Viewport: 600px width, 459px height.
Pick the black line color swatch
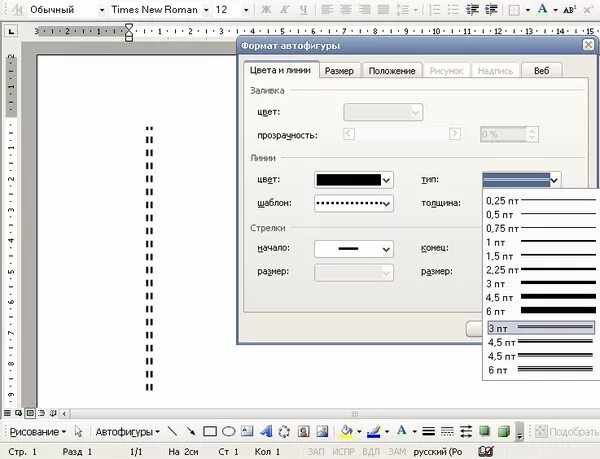(349, 180)
